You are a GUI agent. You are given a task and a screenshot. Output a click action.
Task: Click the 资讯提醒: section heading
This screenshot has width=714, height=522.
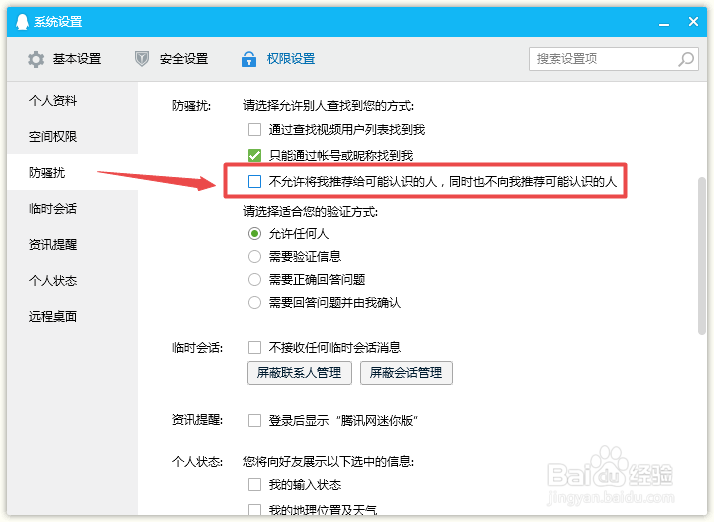(x=198, y=420)
